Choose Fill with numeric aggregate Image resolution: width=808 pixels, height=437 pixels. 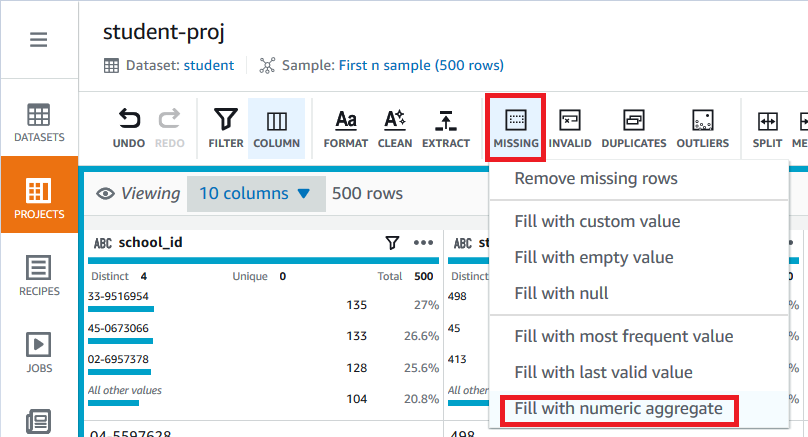coord(618,409)
